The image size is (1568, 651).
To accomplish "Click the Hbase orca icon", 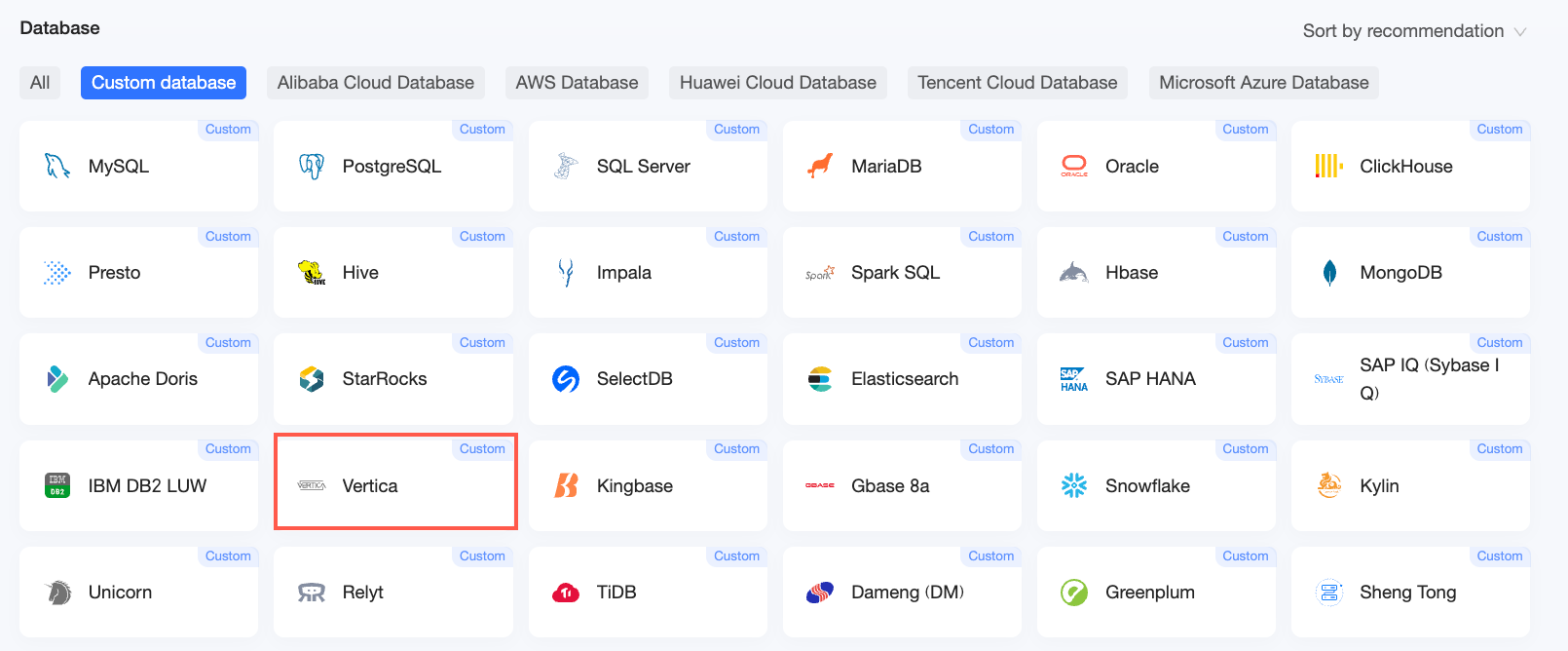I will point(1074,273).
